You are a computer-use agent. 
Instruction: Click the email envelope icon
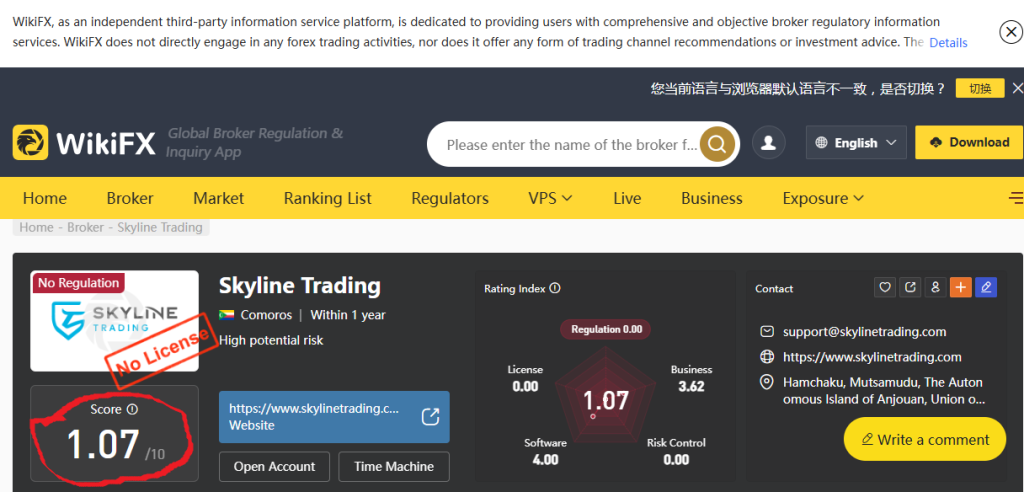(x=767, y=332)
